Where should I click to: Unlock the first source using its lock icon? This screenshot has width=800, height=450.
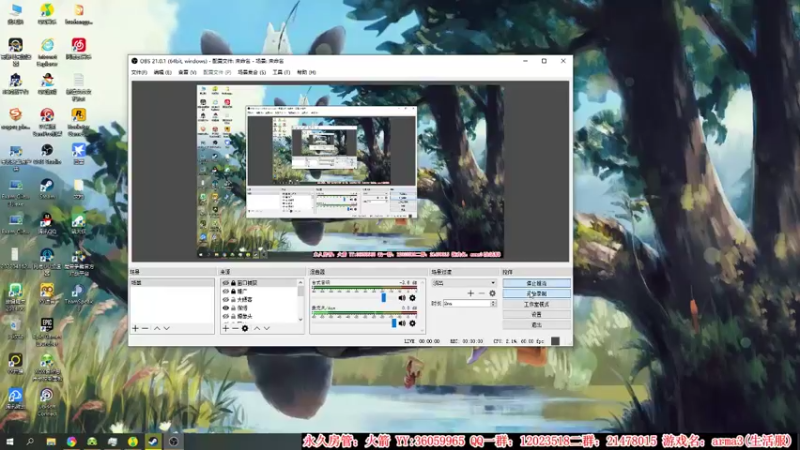[233, 283]
